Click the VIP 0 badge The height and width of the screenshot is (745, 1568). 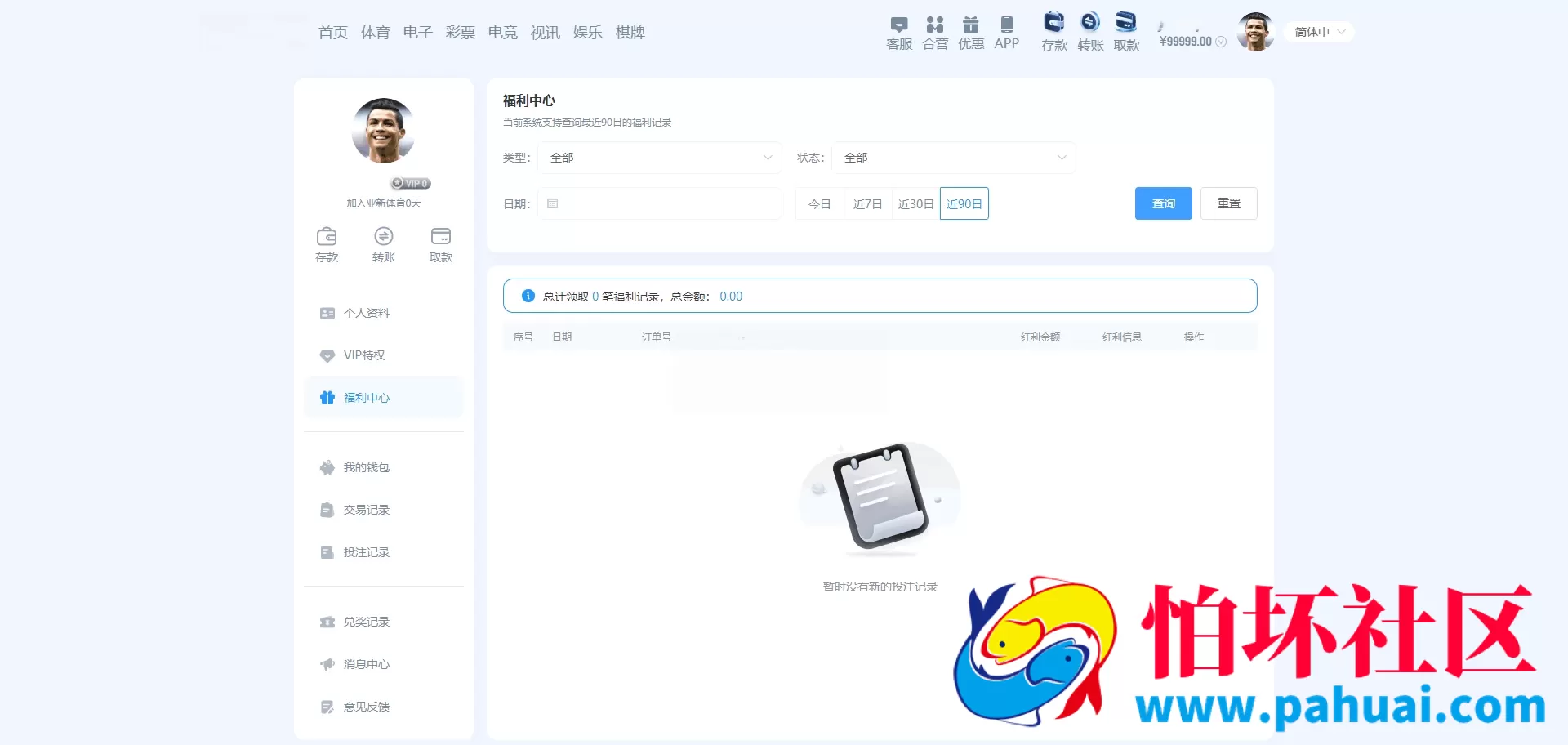[x=411, y=183]
